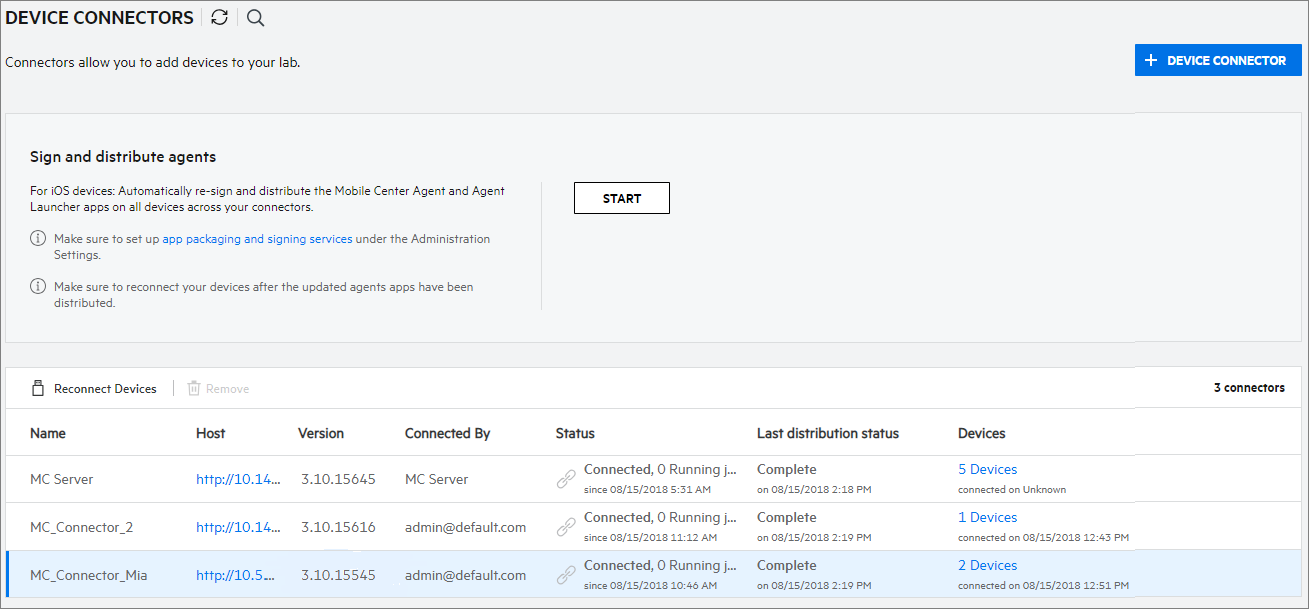Open search with the magnifier icon
1309x609 pixels.
click(x=255, y=18)
